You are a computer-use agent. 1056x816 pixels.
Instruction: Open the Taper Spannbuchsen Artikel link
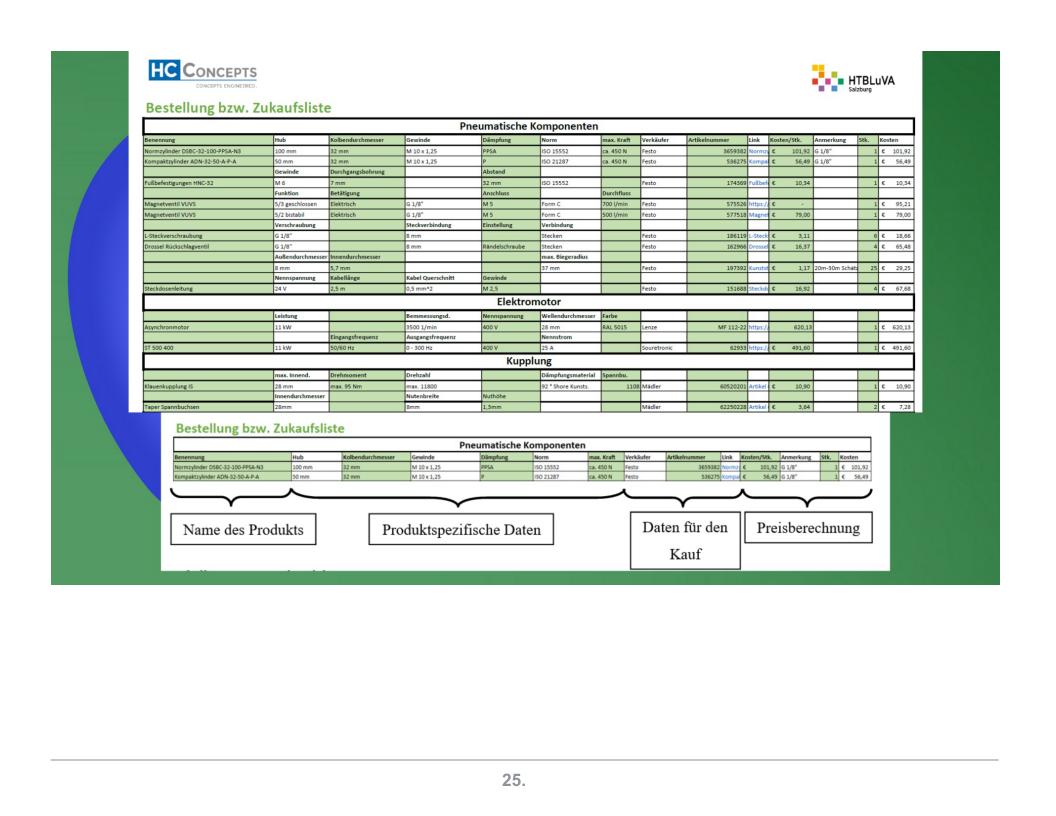pos(757,408)
